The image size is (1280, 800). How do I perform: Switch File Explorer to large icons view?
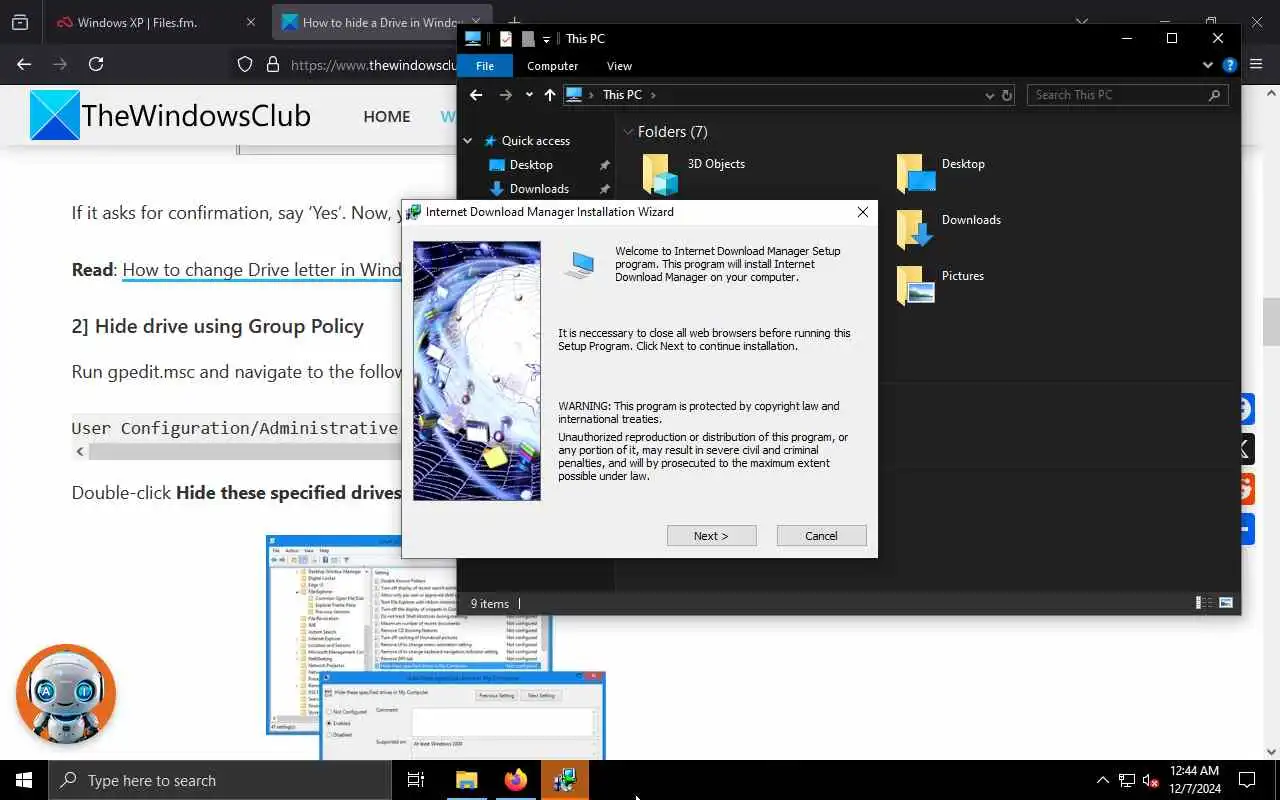1225,603
